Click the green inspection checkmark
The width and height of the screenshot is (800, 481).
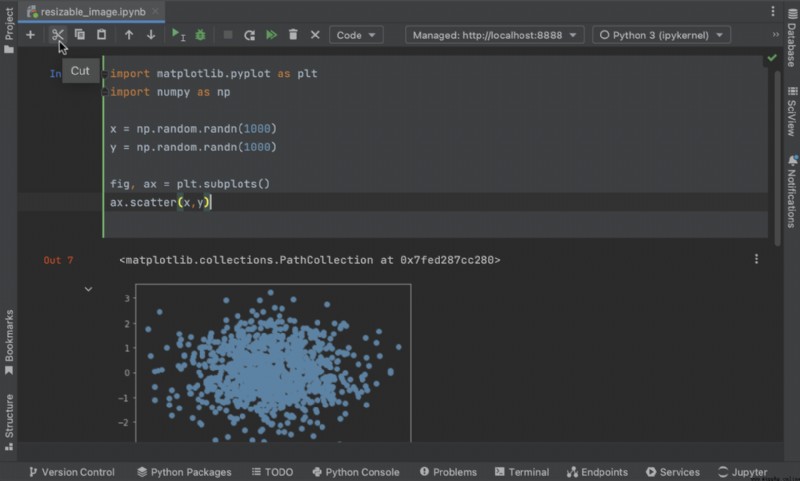(772, 58)
